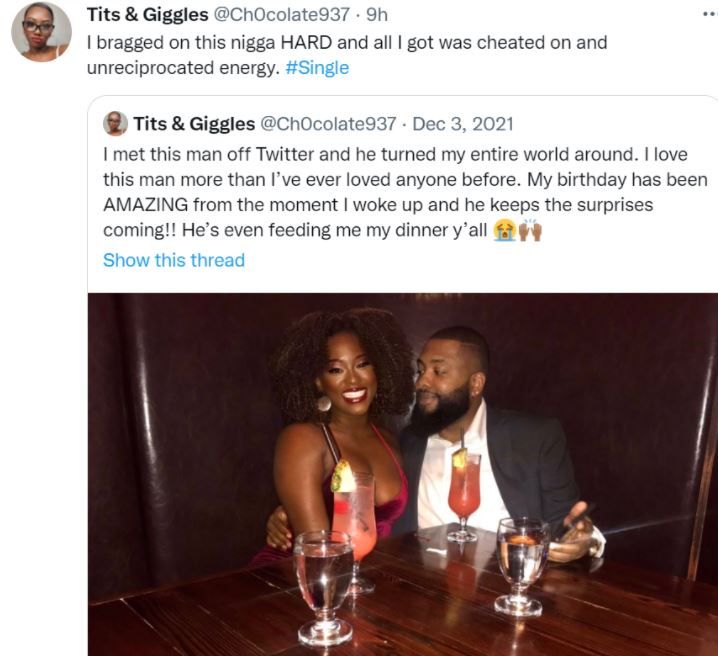Enlarge the couple's dinner photo
The width and height of the screenshot is (718, 656).
click(400, 470)
